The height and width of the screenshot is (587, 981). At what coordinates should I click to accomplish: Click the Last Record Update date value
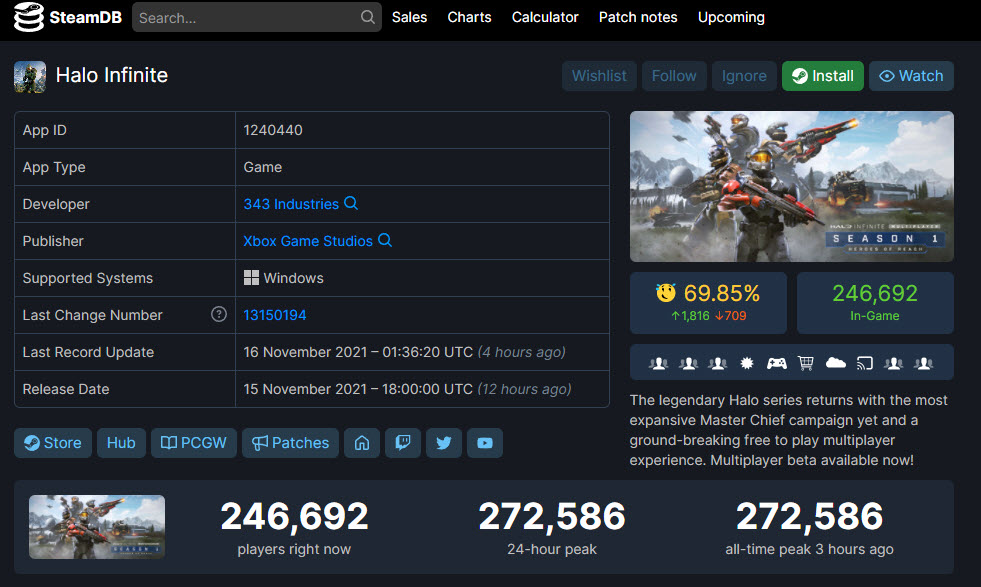358,352
